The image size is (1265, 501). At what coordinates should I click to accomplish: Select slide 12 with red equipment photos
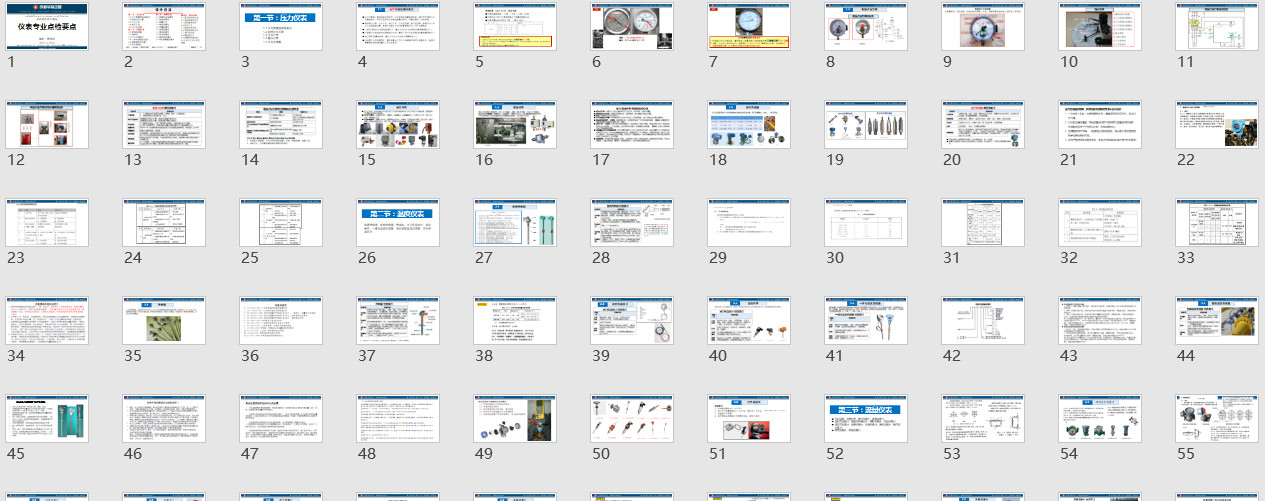tap(47, 125)
